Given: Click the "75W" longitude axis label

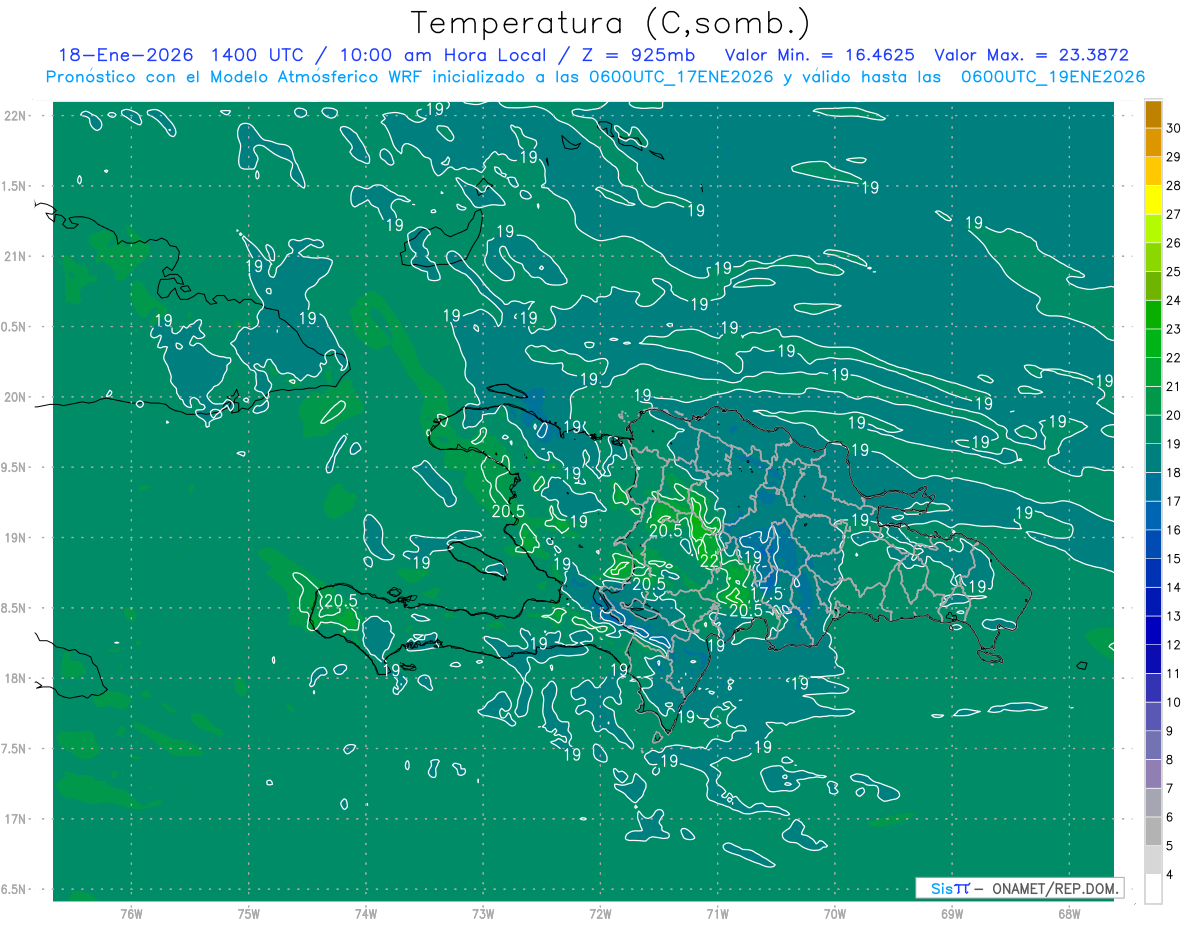Looking at the screenshot, I should (249, 913).
